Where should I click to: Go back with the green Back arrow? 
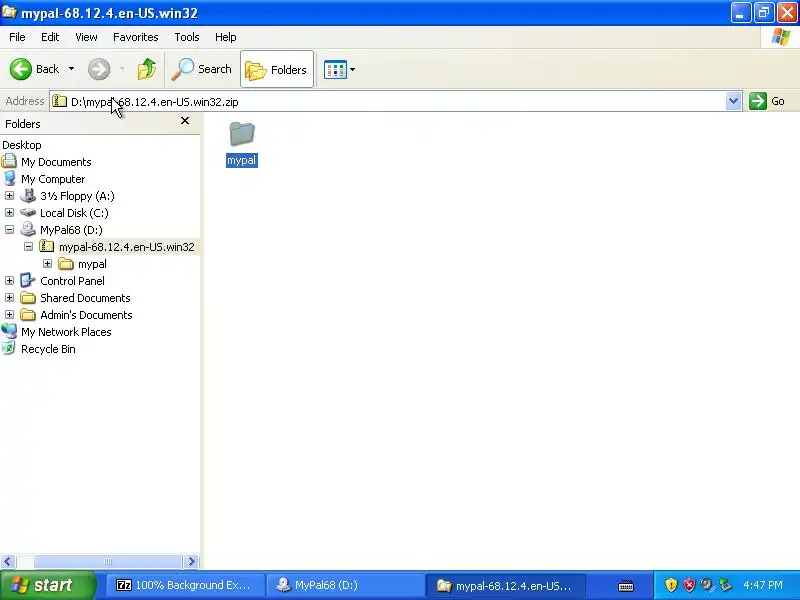point(34,69)
